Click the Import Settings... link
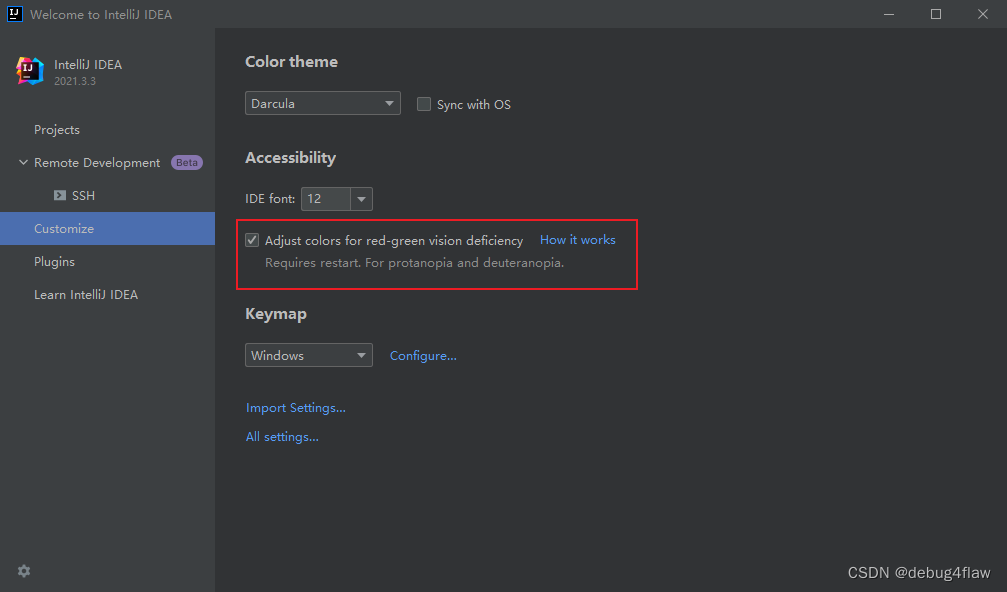This screenshot has width=1007, height=592. (295, 408)
